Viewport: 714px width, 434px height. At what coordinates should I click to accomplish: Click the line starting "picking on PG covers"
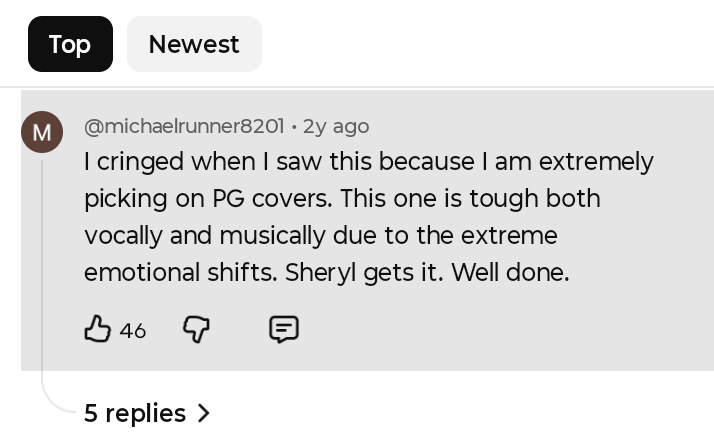pos(342,199)
